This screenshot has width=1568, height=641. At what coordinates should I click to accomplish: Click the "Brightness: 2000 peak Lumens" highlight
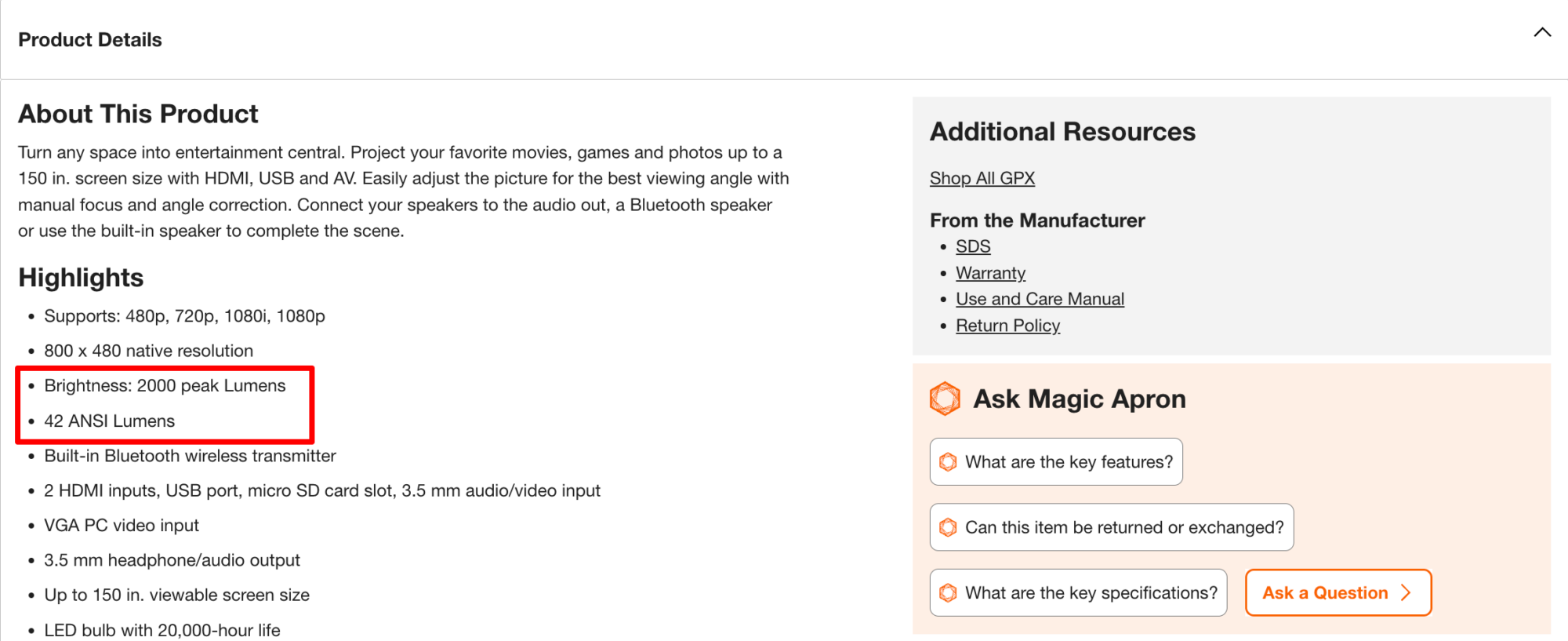165,386
